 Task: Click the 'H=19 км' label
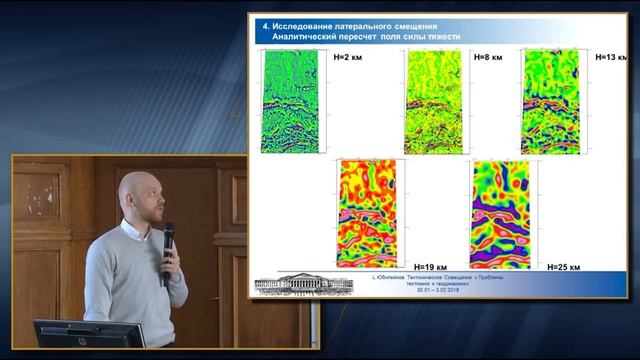430,267
